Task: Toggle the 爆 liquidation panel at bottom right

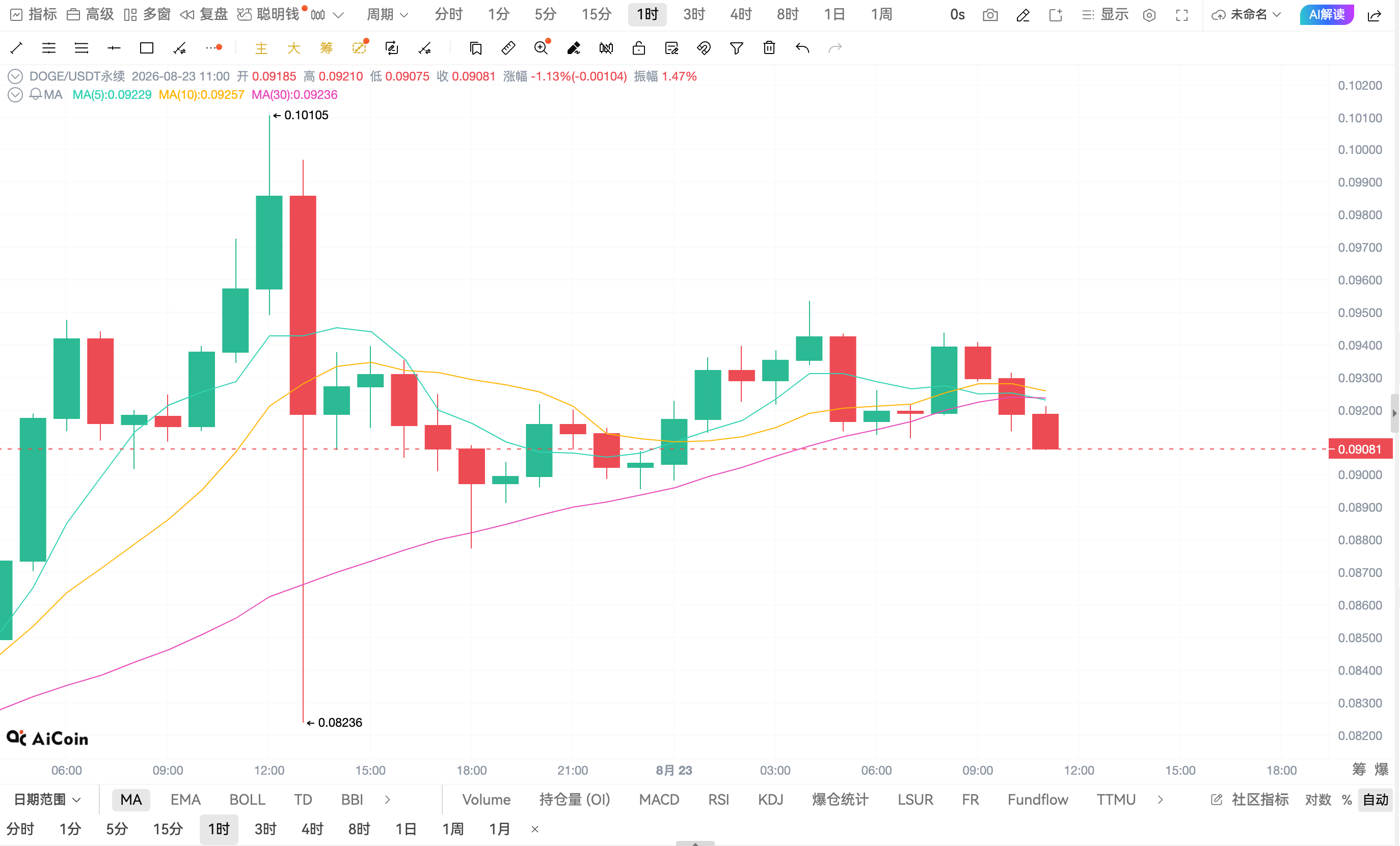Action: 1382,769
